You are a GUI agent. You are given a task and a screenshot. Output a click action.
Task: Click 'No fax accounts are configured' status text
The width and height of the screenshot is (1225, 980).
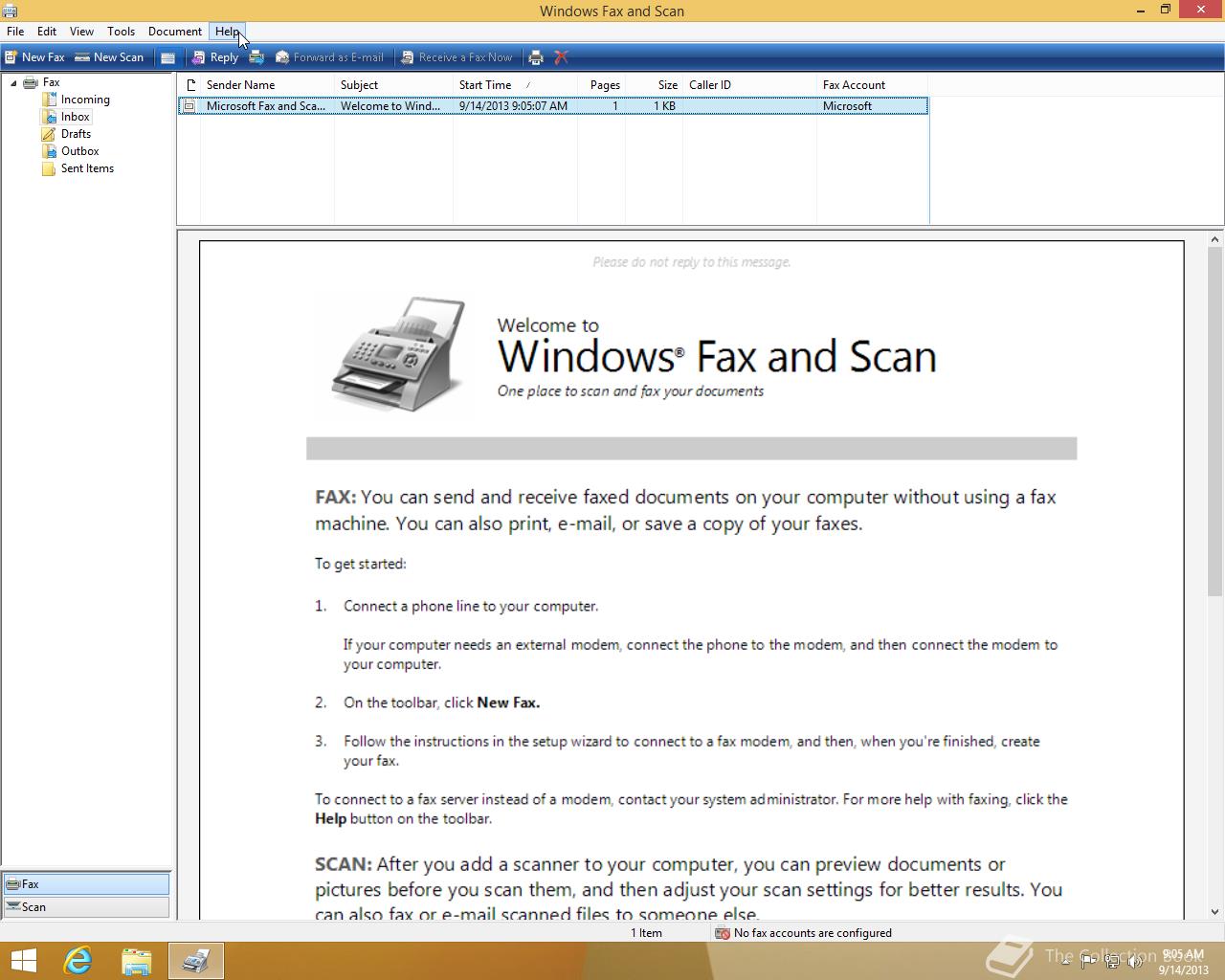(813, 933)
